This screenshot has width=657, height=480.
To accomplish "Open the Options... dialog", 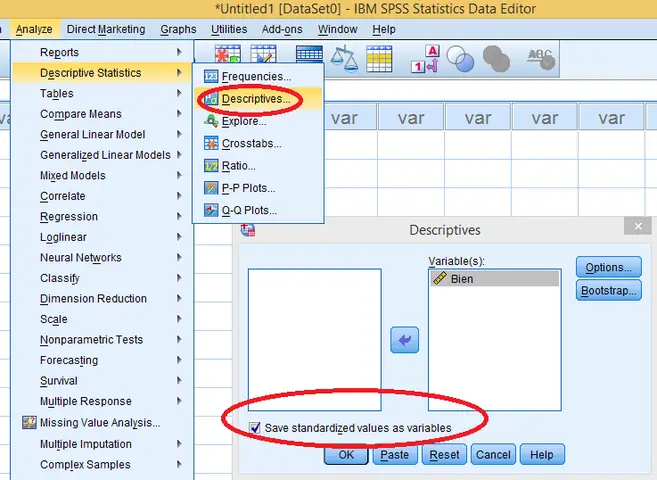I will [x=608, y=267].
